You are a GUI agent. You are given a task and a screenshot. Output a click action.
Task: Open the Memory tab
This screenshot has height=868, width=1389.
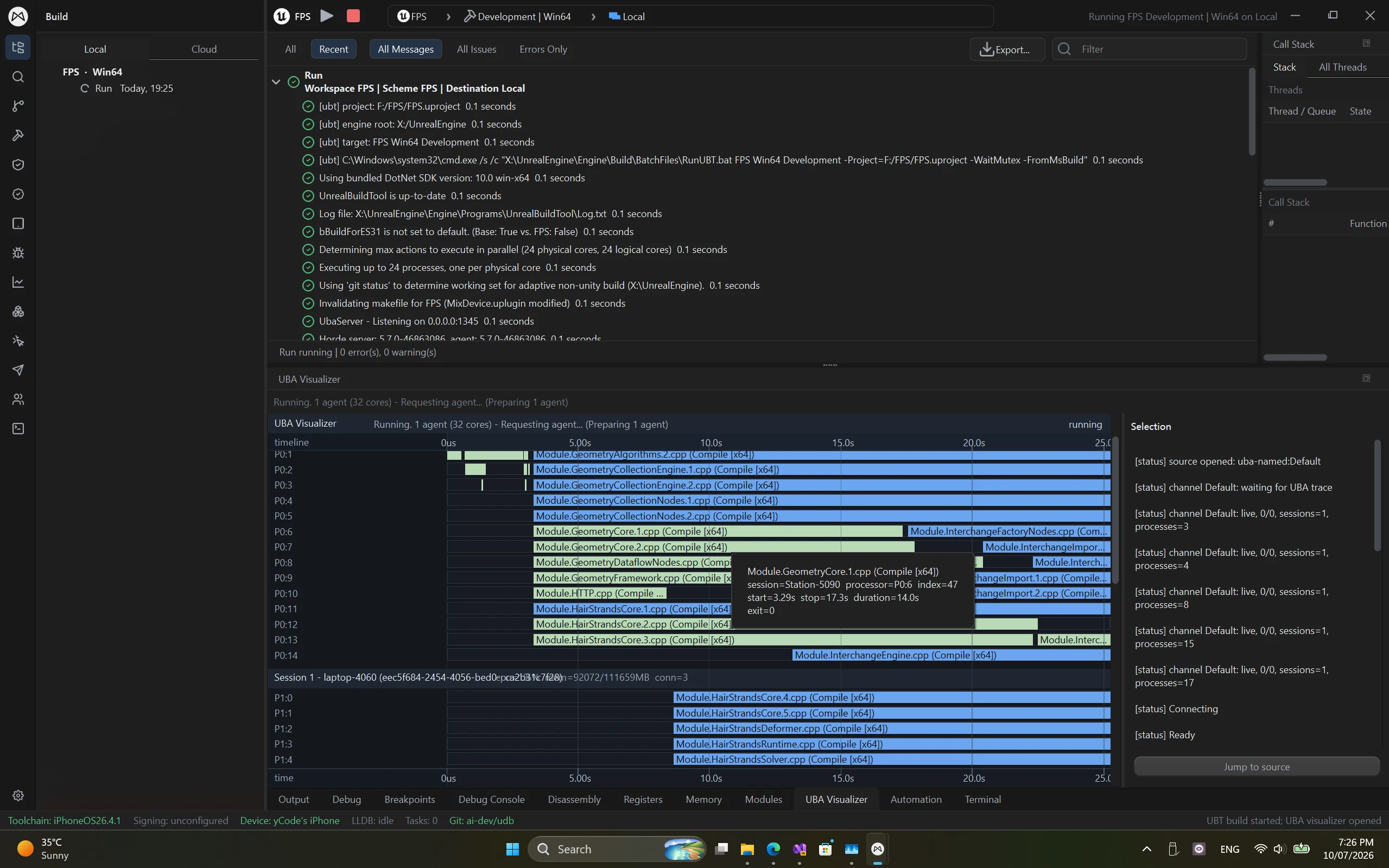pos(703,799)
